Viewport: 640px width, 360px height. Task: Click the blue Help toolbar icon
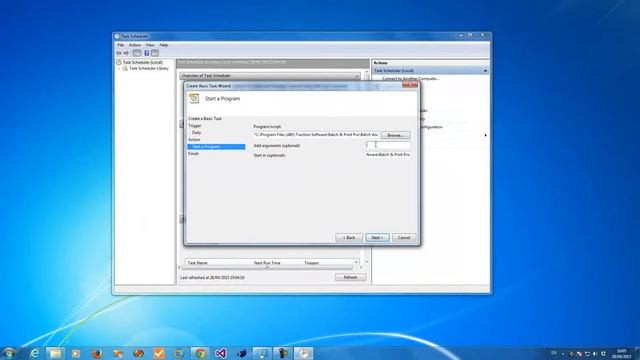pos(147,53)
